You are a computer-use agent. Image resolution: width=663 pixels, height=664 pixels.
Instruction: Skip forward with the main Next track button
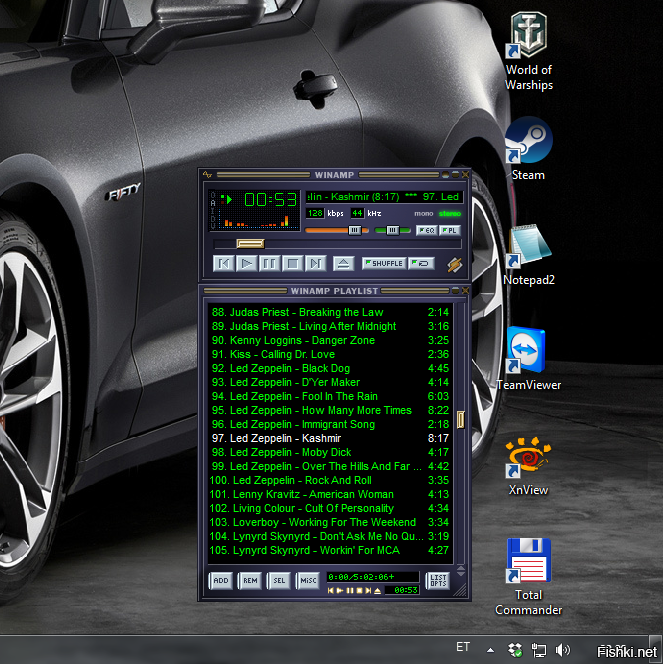[x=315, y=264]
